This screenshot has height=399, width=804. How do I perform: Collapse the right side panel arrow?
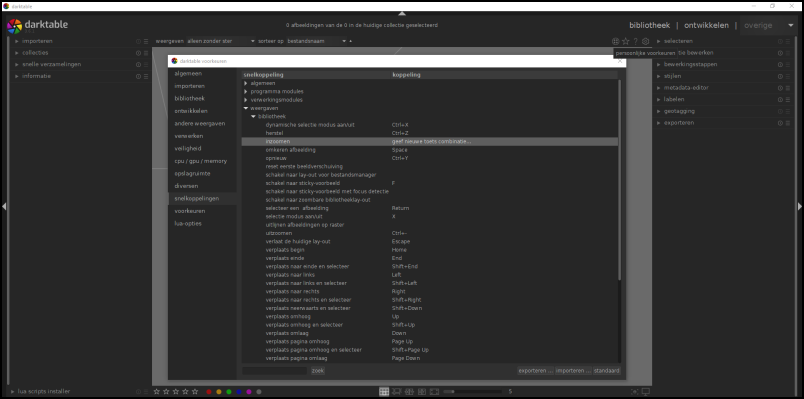click(800, 206)
